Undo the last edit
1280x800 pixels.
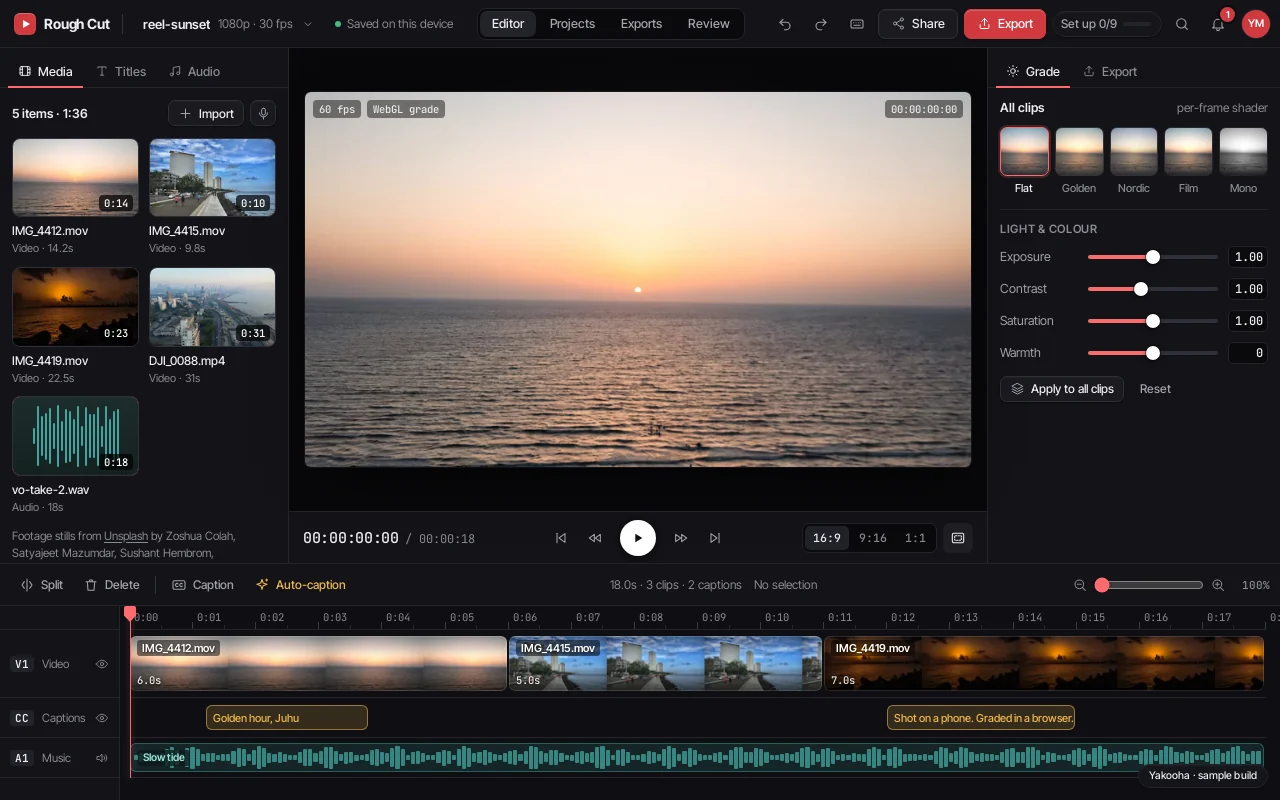point(785,24)
